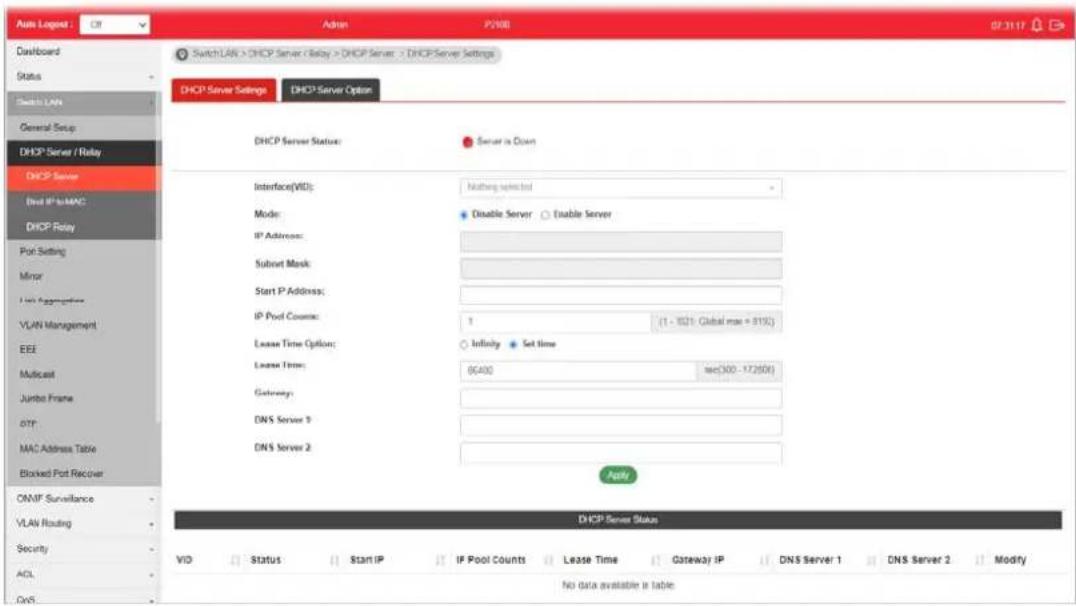Open Mirror page
1076x606 pixels.
(82, 277)
